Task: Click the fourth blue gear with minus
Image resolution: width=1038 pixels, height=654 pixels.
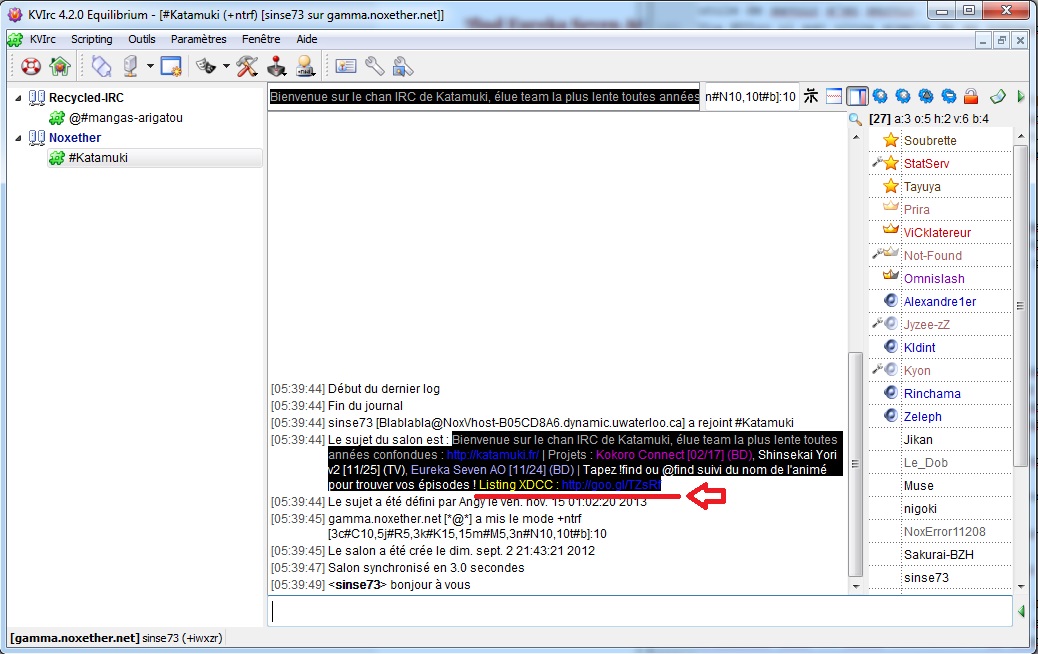Action: pyautogui.click(x=949, y=97)
